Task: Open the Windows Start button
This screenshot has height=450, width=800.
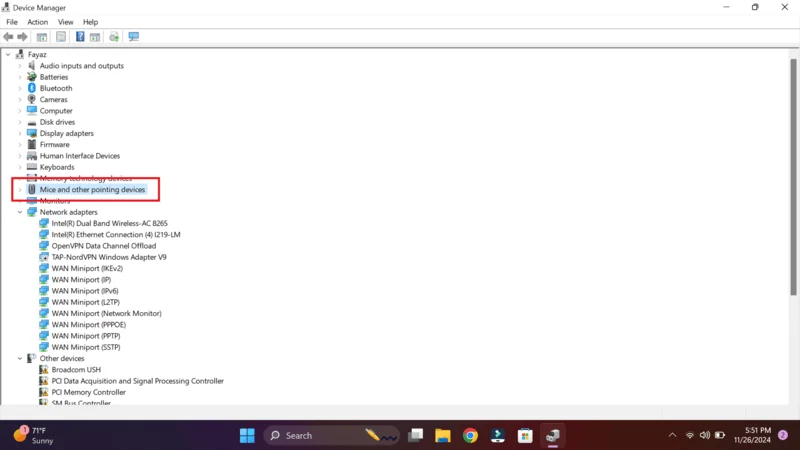Action: [x=247, y=435]
